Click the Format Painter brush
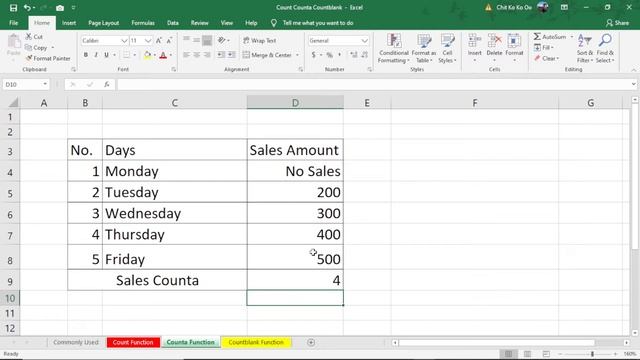The width and height of the screenshot is (640, 360). 29,58
